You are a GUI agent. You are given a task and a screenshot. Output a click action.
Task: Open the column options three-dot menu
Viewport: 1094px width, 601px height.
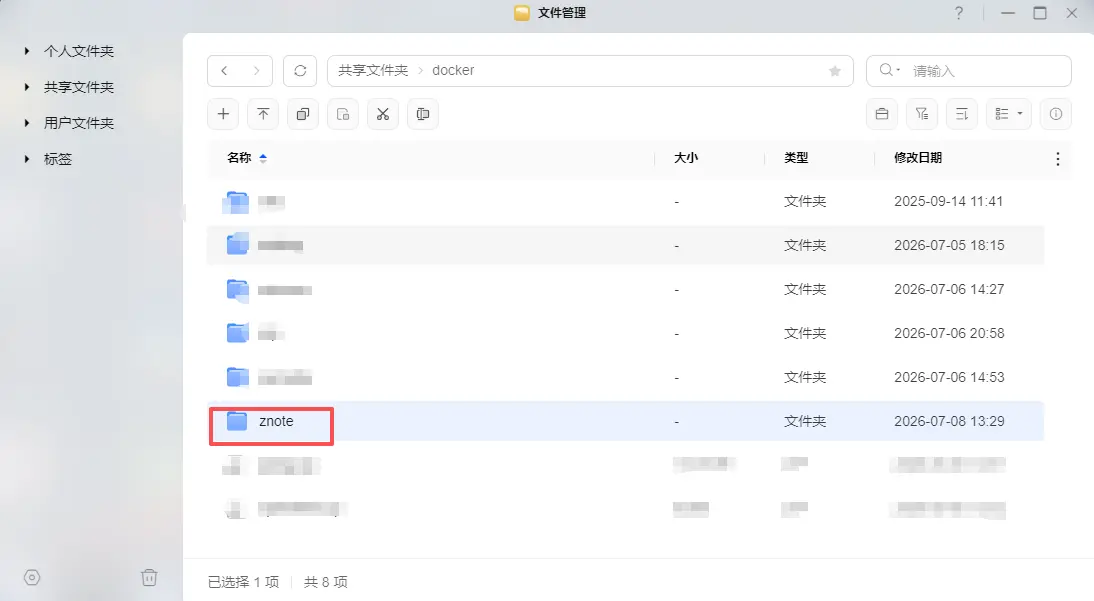tap(1058, 159)
